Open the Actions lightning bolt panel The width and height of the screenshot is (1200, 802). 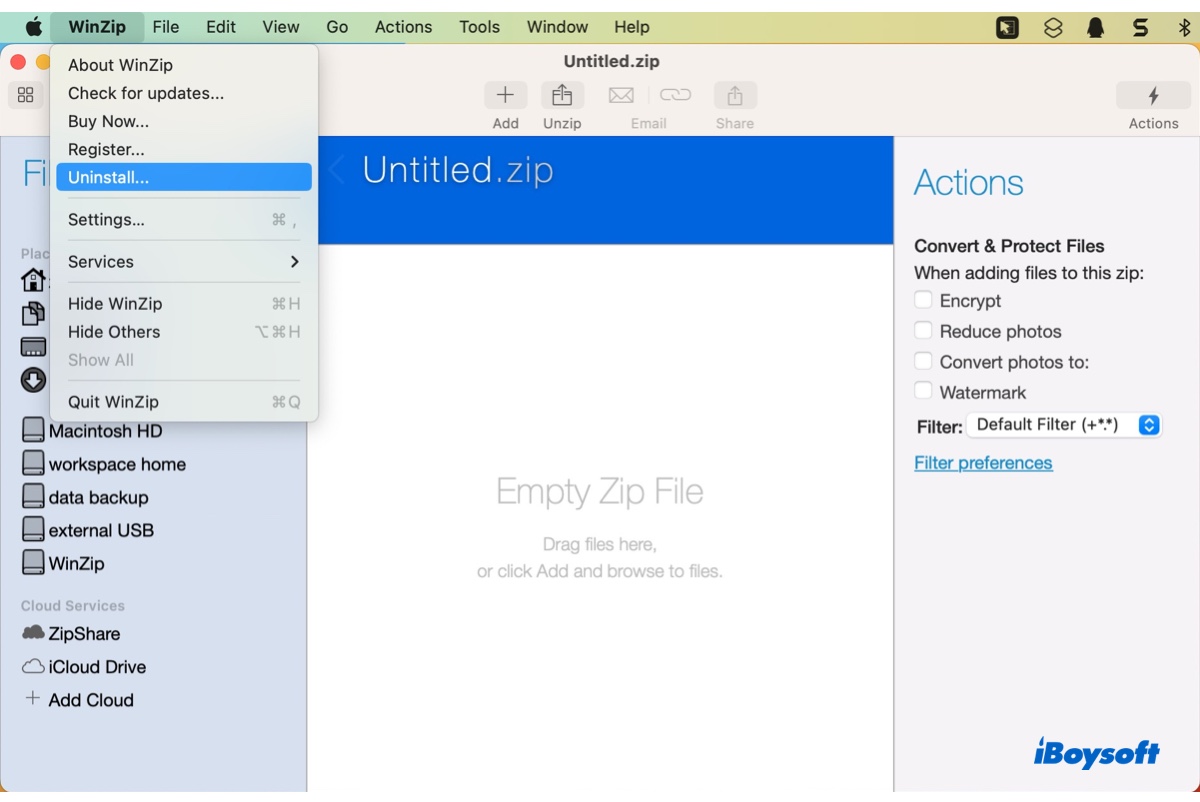coord(1153,96)
